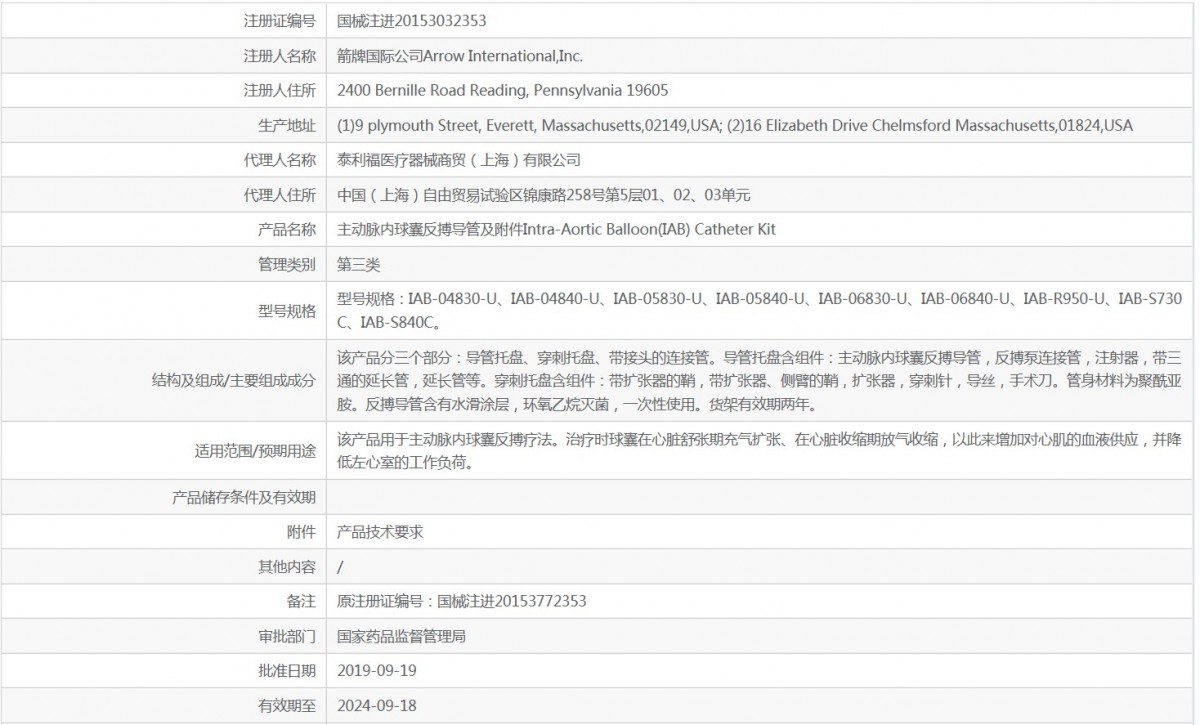1200x725 pixels.
Task: Select product name Intra-Aortic Balloon(IAB) Catheter Kit
Action: coord(557,230)
